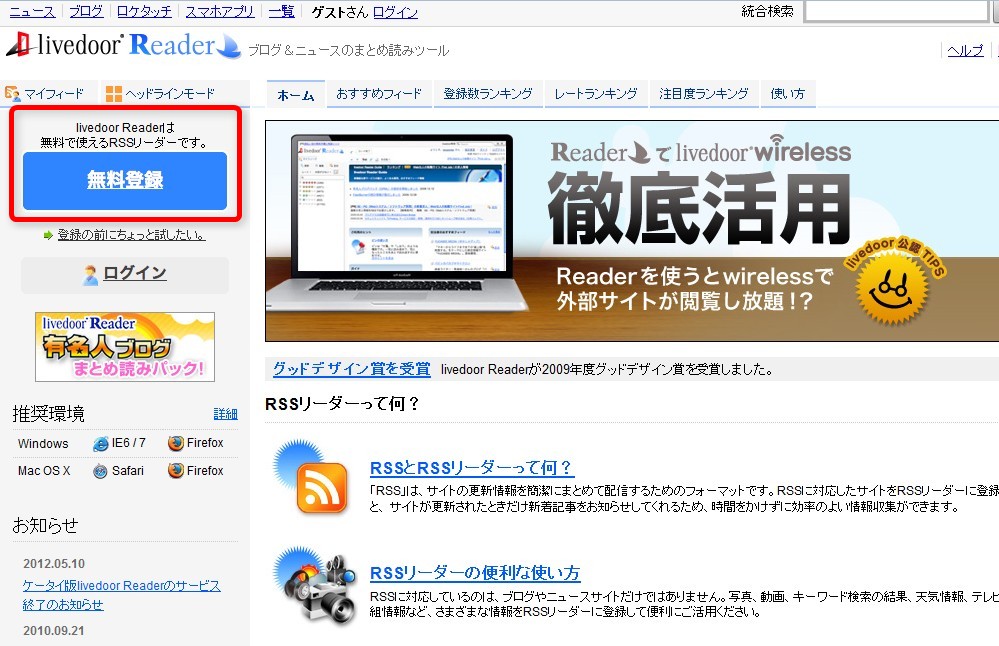This screenshot has height=646, width=999.
Task: Open the 登録数ランキング tab
Action: [x=488, y=94]
